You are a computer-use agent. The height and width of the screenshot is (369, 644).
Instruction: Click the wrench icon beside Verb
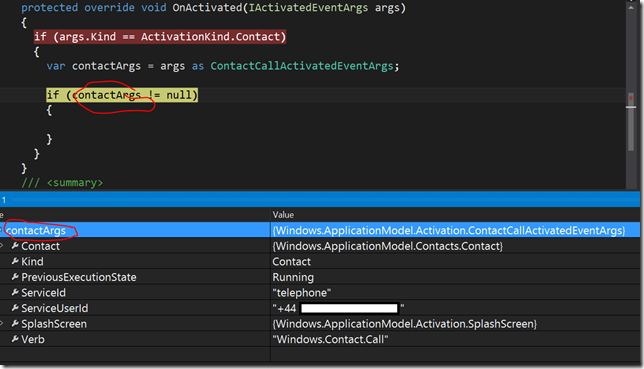15,339
